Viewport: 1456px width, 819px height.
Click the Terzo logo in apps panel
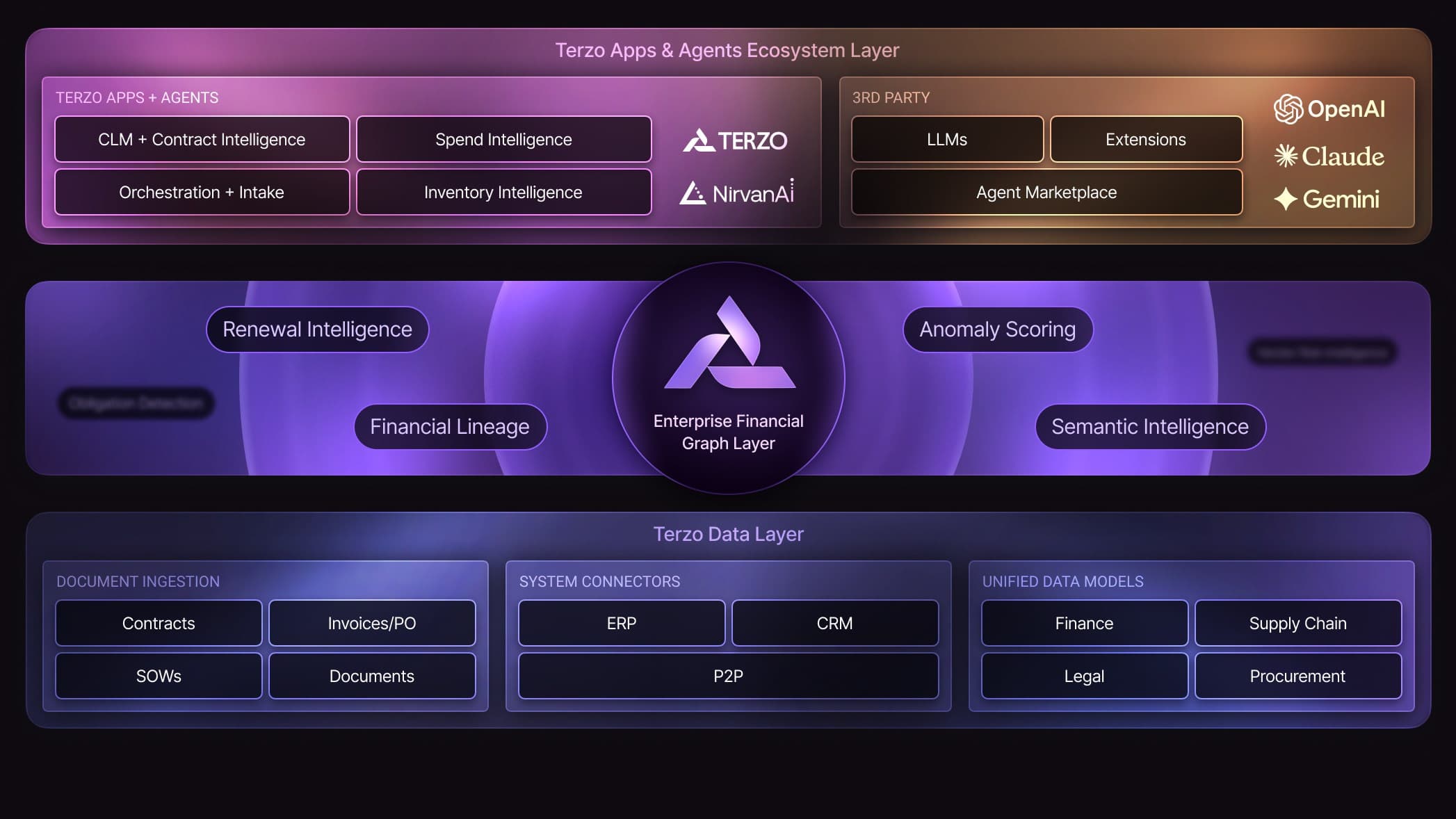click(735, 140)
